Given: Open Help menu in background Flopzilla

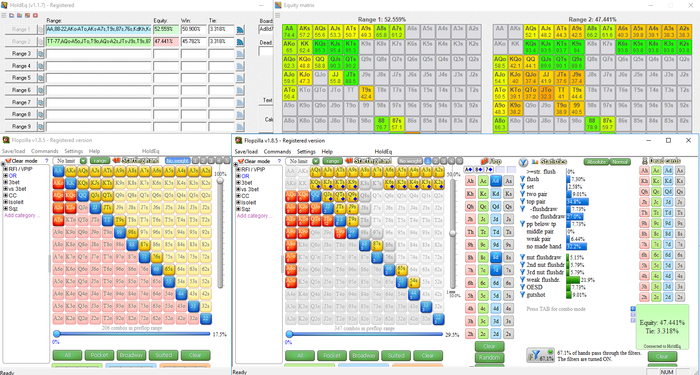Looking at the screenshot, I should (x=94, y=151).
